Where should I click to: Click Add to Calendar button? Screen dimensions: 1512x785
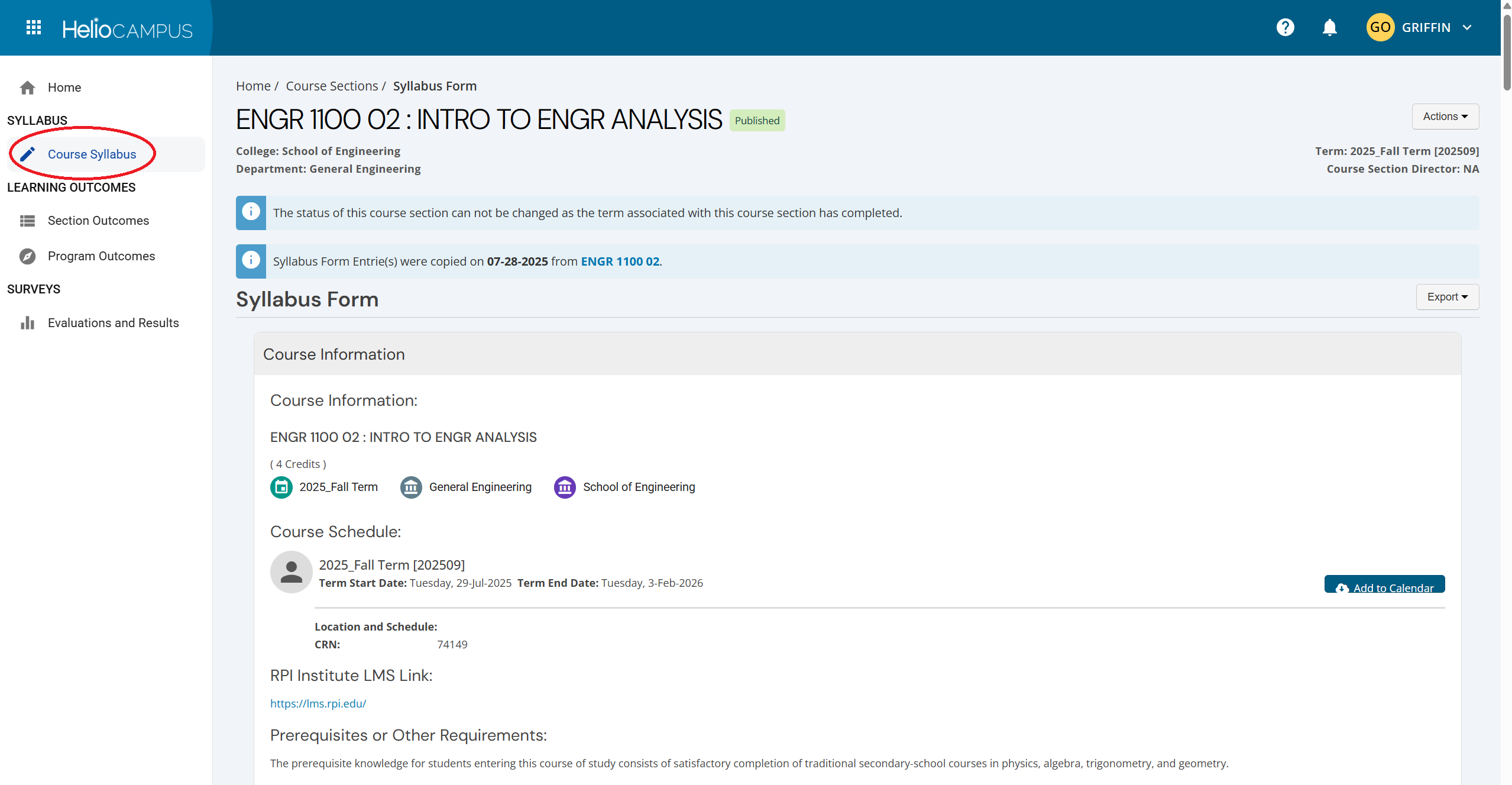tap(1384, 584)
